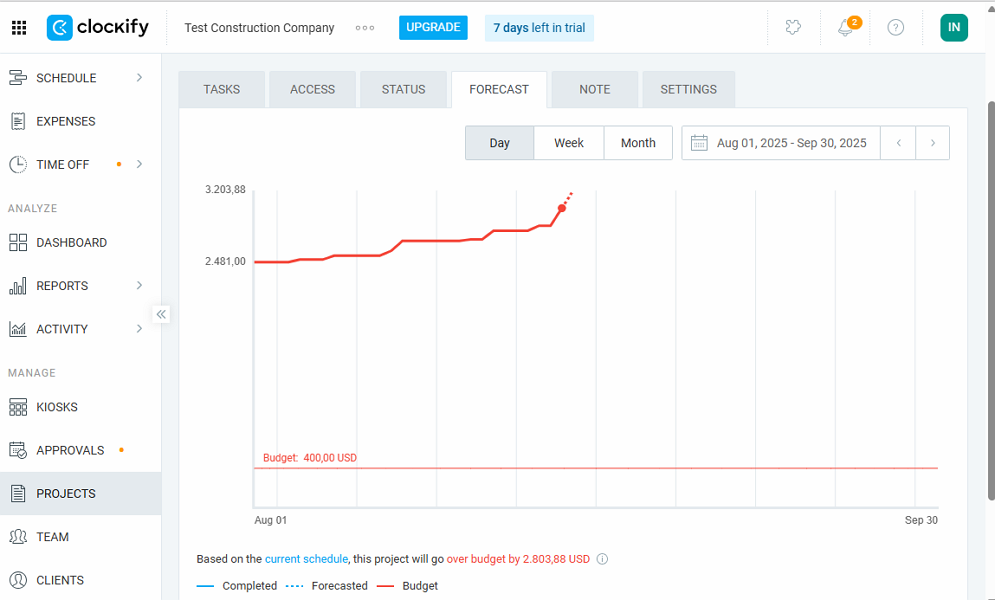Image resolution: width=995 pixels, height=600 pixels.
Task: Open the current schedule link
Action: coord(306,559)
